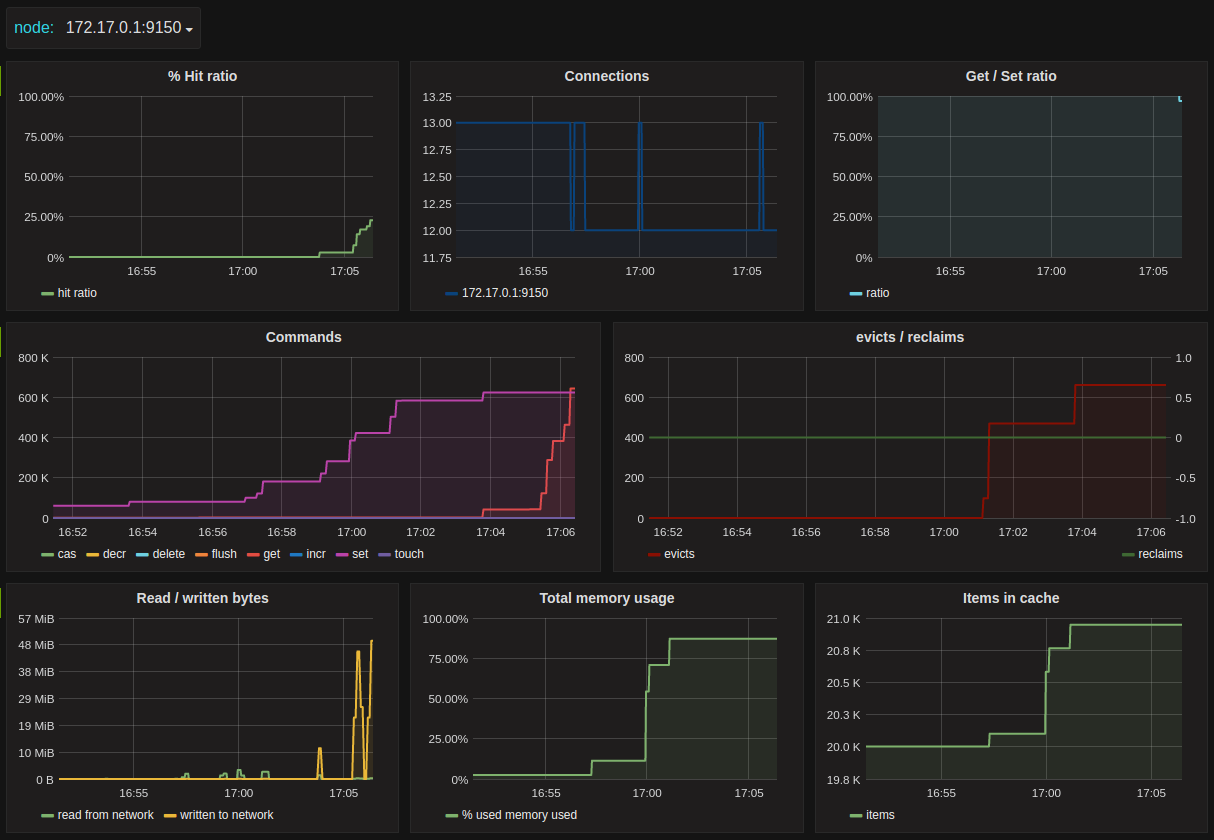1214x840 pixels.
Task: Open the 'Get / Set ratio' panel menu
Action: (1011, 76)
